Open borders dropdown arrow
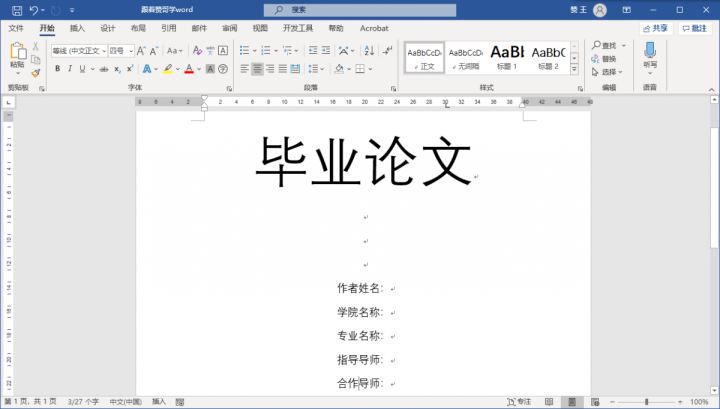The width and height of the screenshot is (720, 409). coord(370,69)
